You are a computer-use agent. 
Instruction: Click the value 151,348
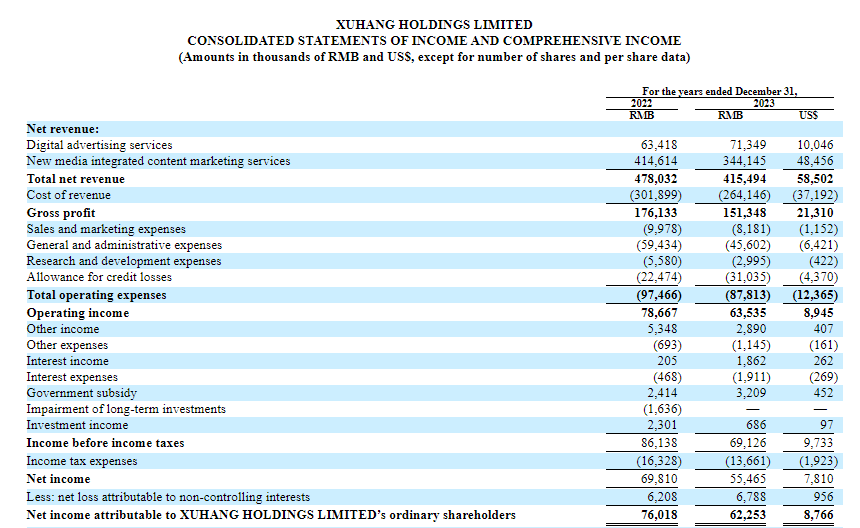point(744,213)
